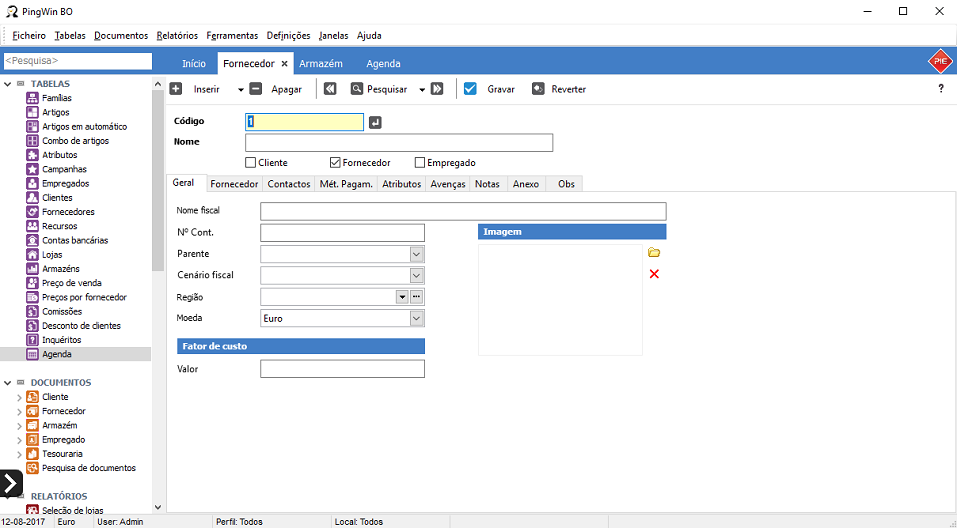Screen dimensions: 957x528
Task: Open the Relatórios menu
Action: coord(177,36)
